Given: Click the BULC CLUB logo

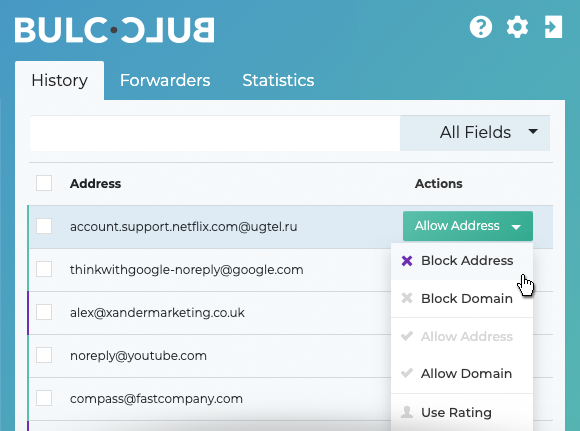Looking at the screenshot, I should (114, 30).
